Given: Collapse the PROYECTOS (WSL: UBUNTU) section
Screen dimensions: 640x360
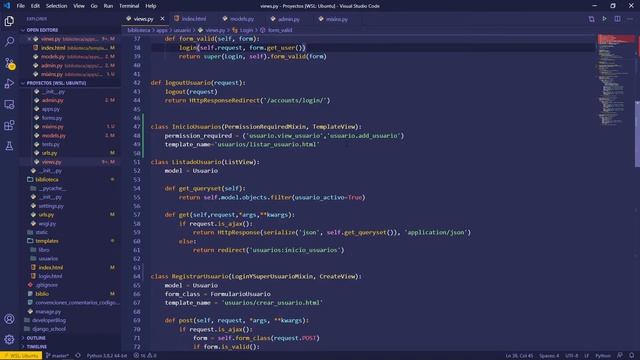Looking at the screenshot, I should tap(56, 83).
